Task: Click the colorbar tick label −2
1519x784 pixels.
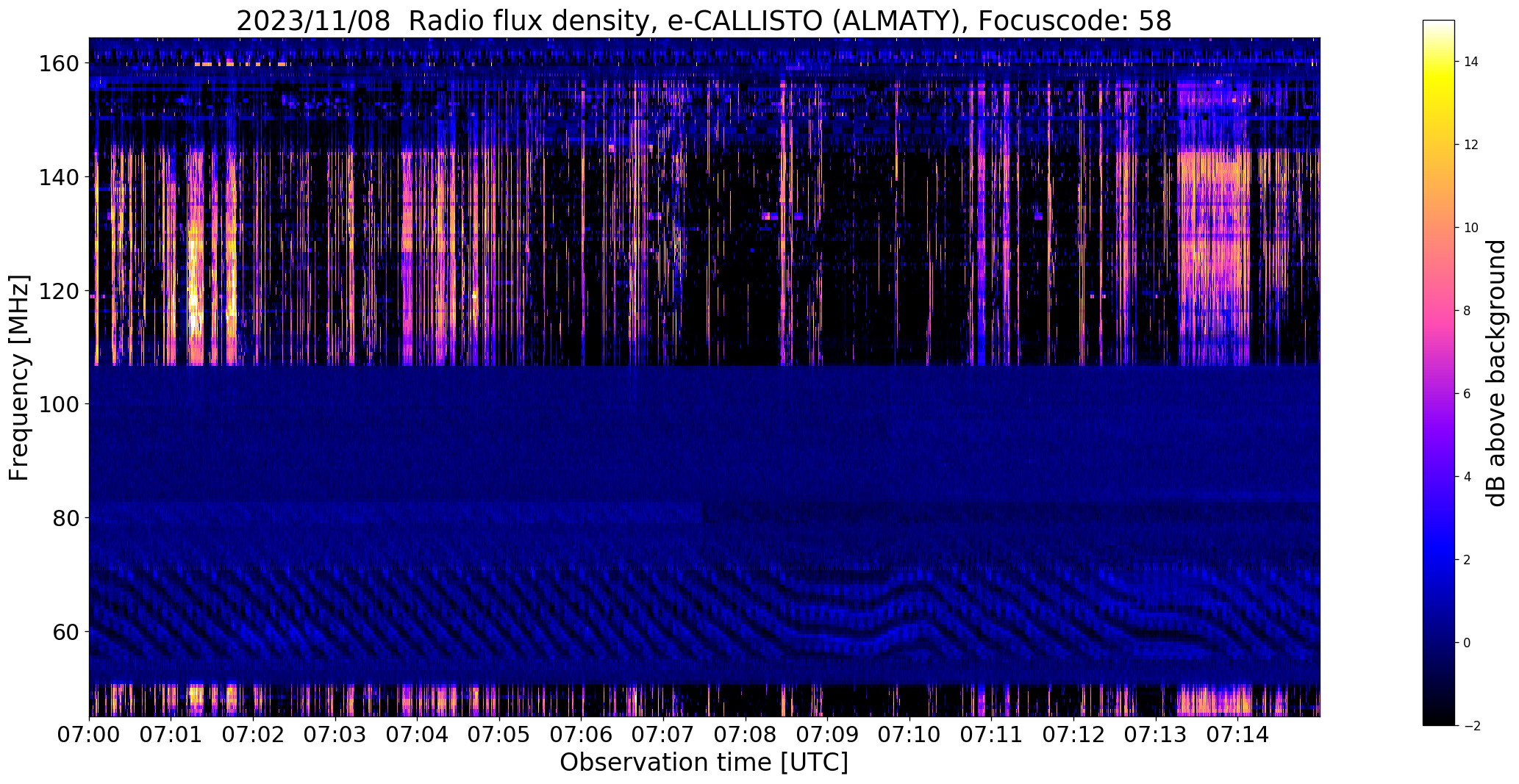Action: [x=1470, y=726]
